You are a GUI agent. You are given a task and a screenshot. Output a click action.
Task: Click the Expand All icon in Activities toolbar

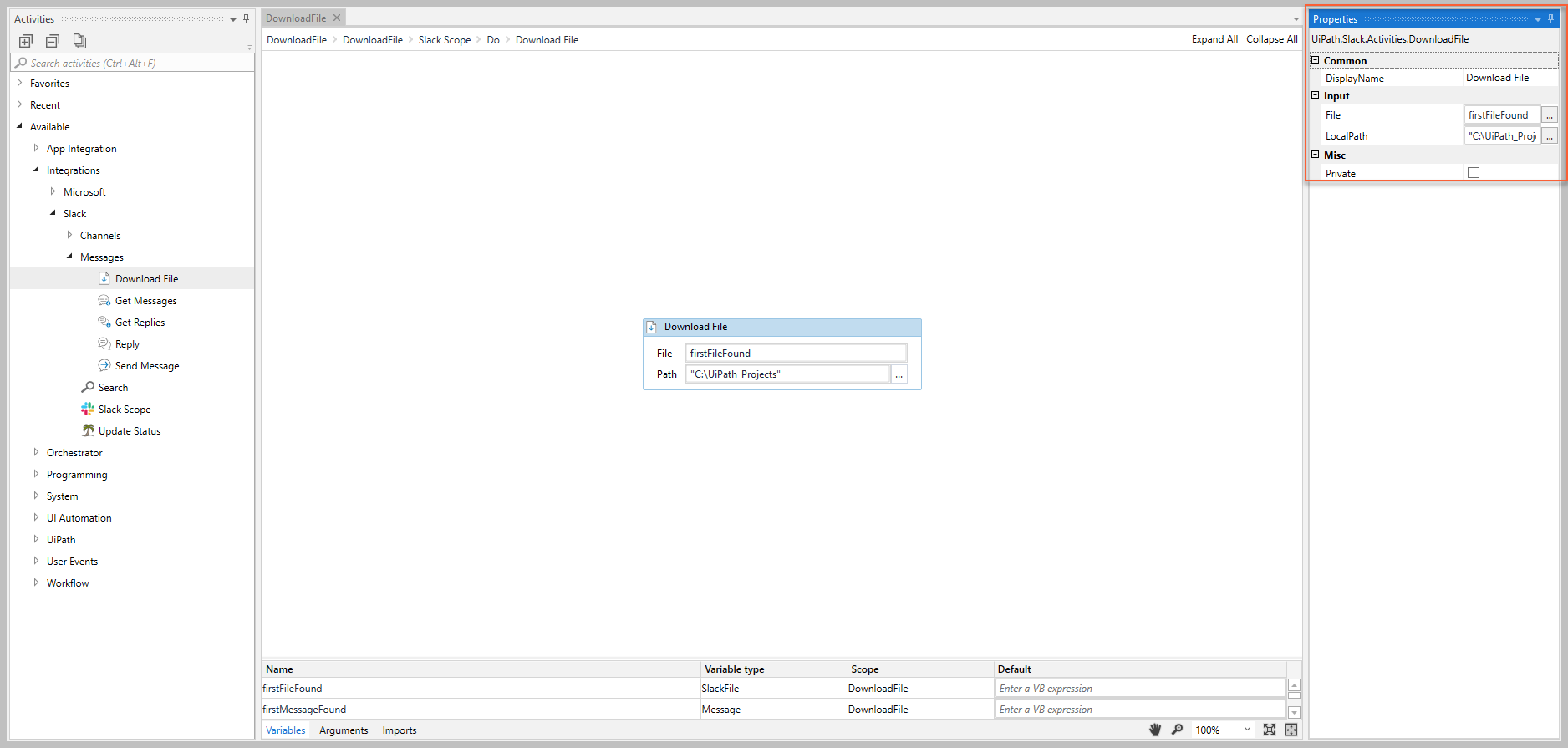[26, 41]
